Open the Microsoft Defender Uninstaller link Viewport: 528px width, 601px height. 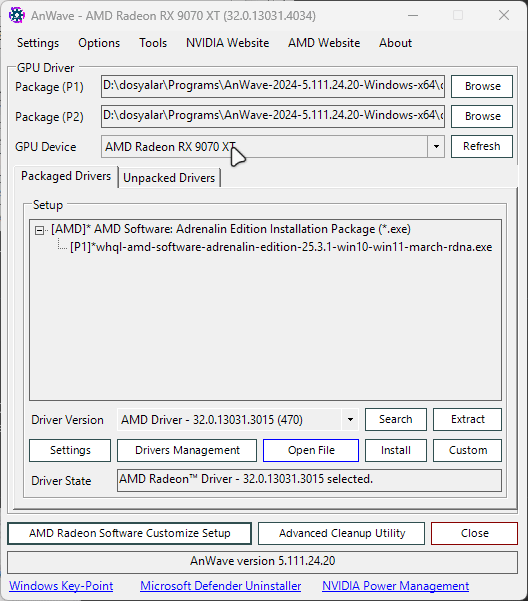pyautogui.click(x=220, y=586)
